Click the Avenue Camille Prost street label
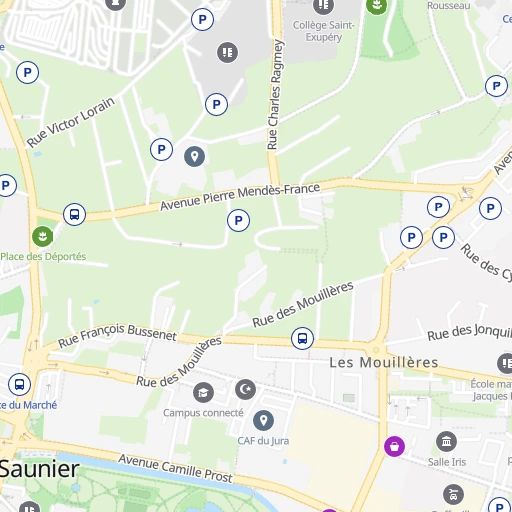The height and width of the screenshot is (512, 512). tap(175, 468)
